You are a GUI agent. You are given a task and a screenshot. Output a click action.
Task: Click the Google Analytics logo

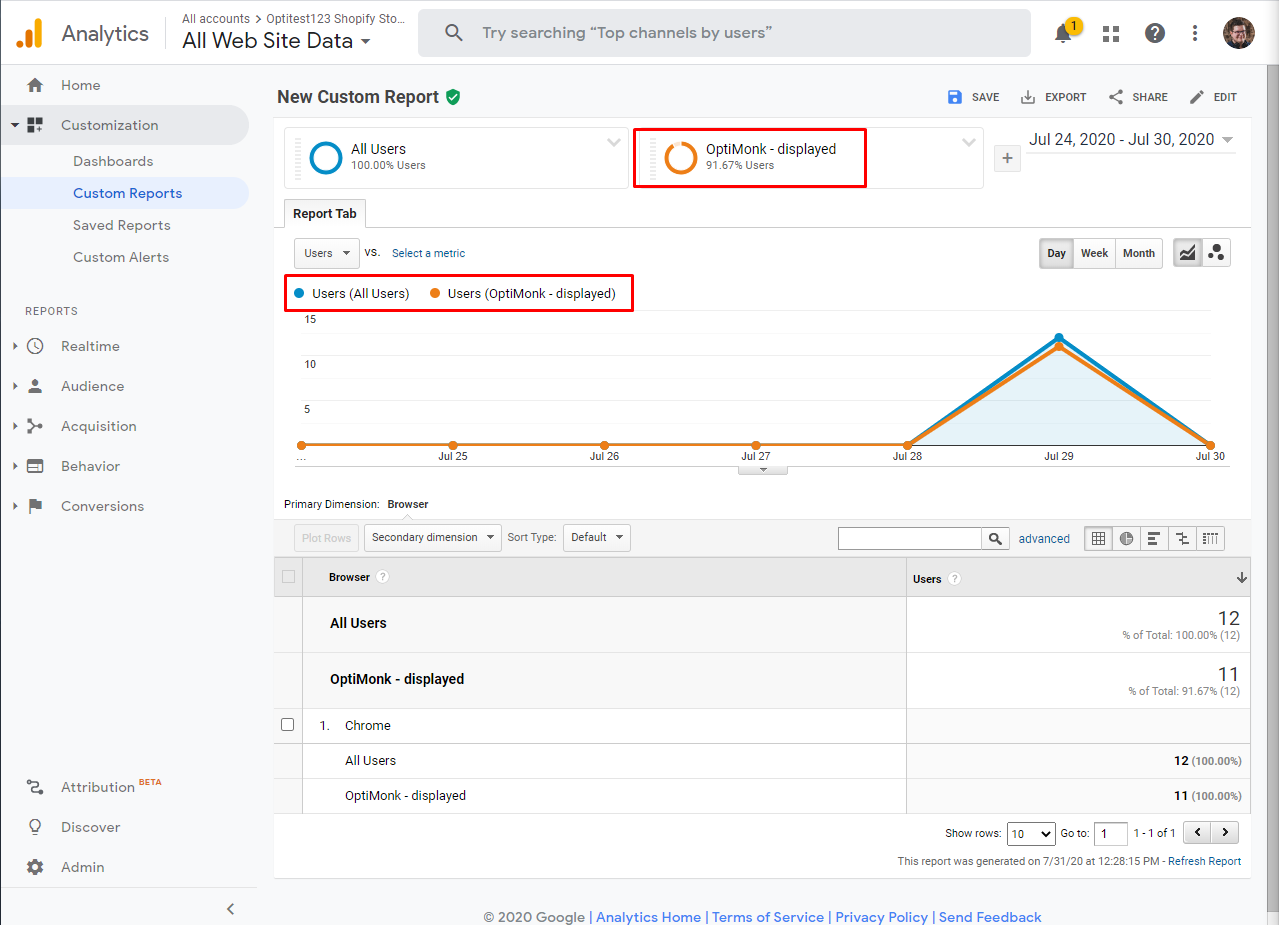pyautogui.click(x=30, y=33)
